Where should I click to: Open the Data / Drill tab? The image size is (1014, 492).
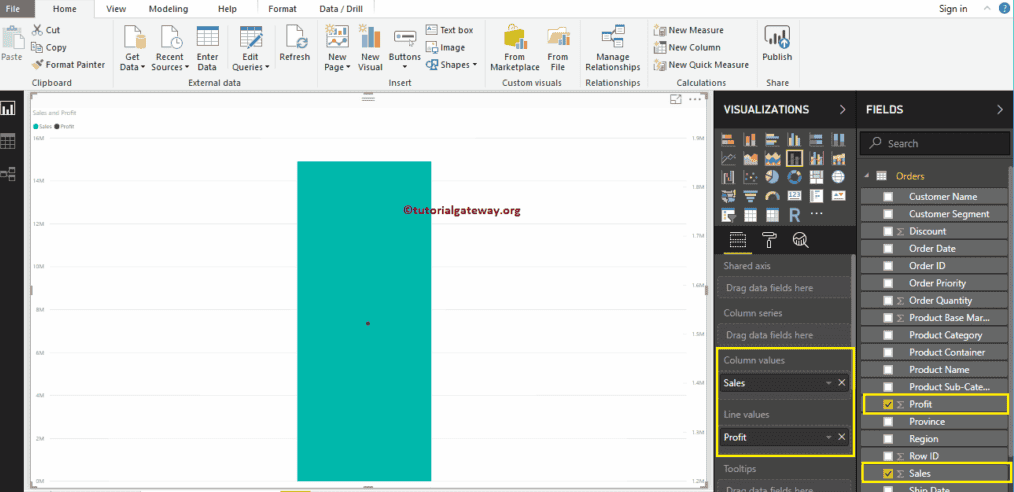(341, 9)
